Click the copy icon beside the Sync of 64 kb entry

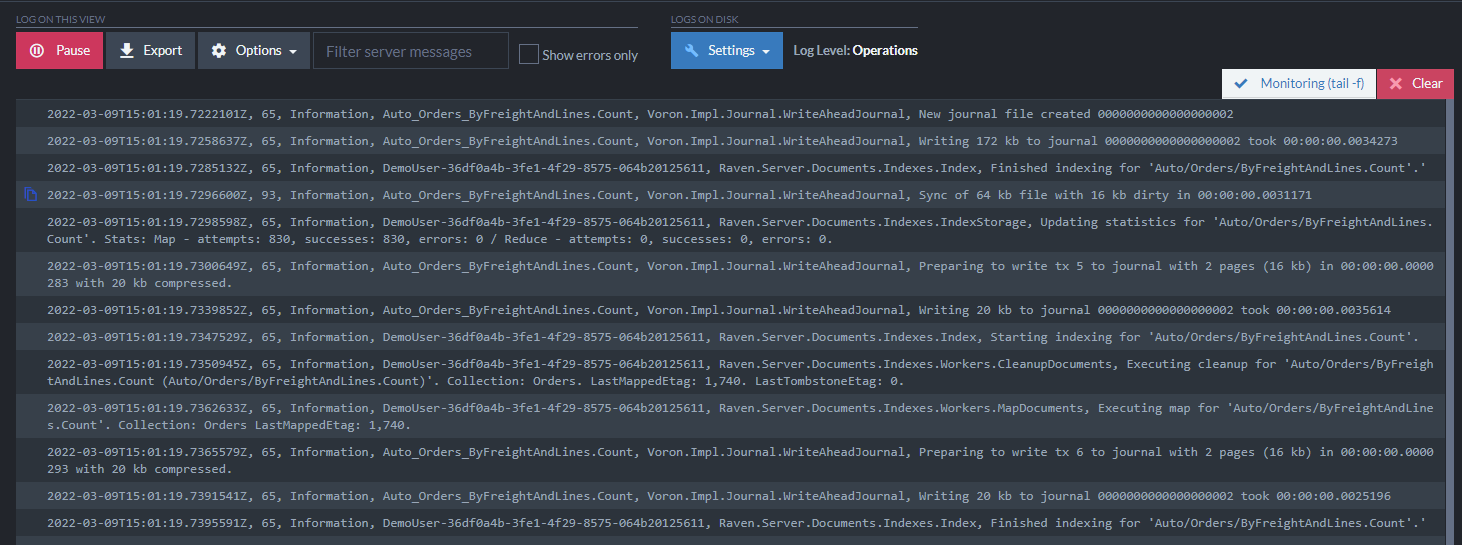tap(31, 195)
